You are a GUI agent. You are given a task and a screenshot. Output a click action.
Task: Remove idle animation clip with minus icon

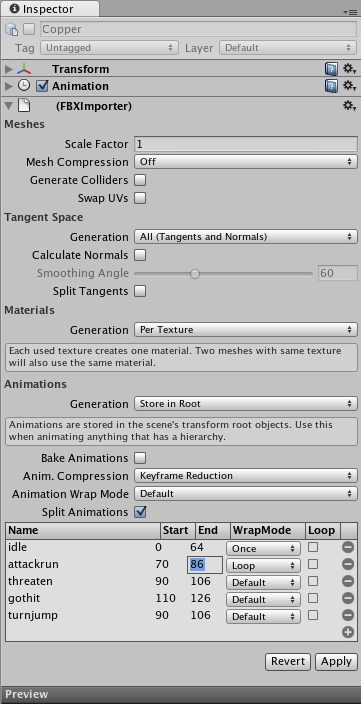(x=348, y=547)
